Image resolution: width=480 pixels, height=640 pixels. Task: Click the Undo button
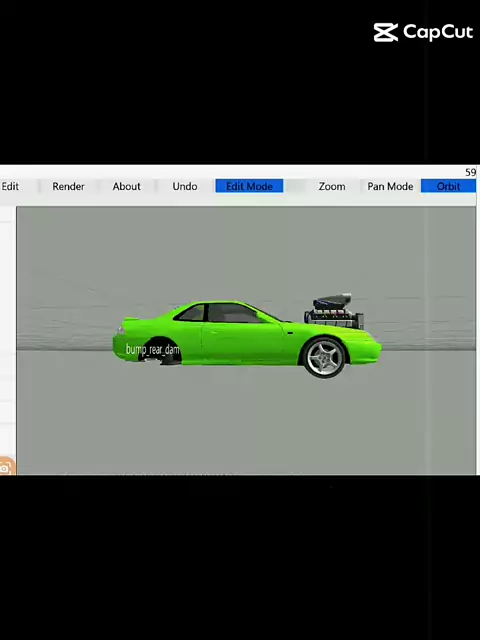[x=185, y=186]
